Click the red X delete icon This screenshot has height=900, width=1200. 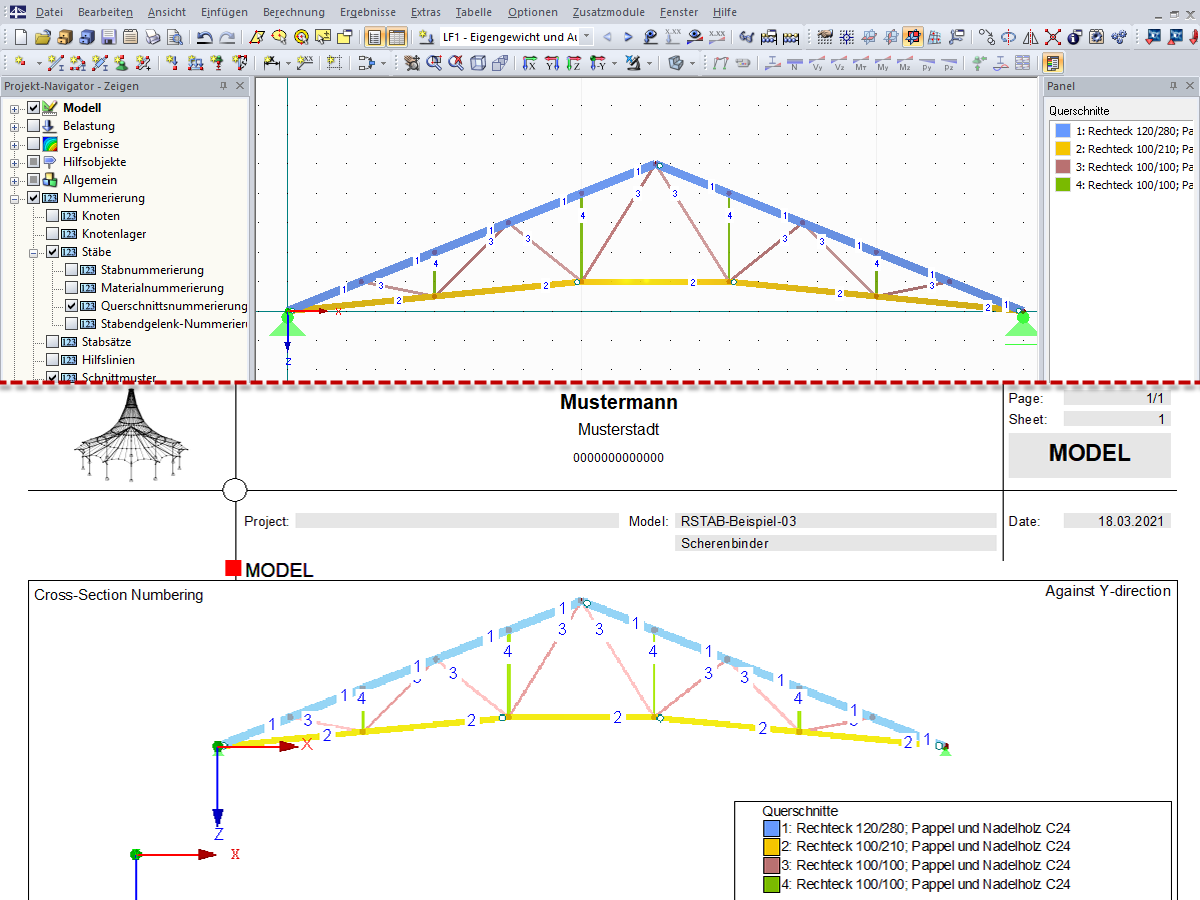pos(1052,37)
